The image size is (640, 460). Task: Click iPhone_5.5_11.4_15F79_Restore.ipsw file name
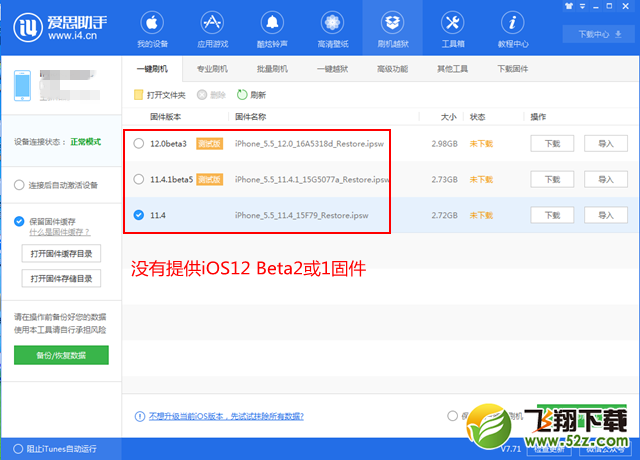point(302,215)
